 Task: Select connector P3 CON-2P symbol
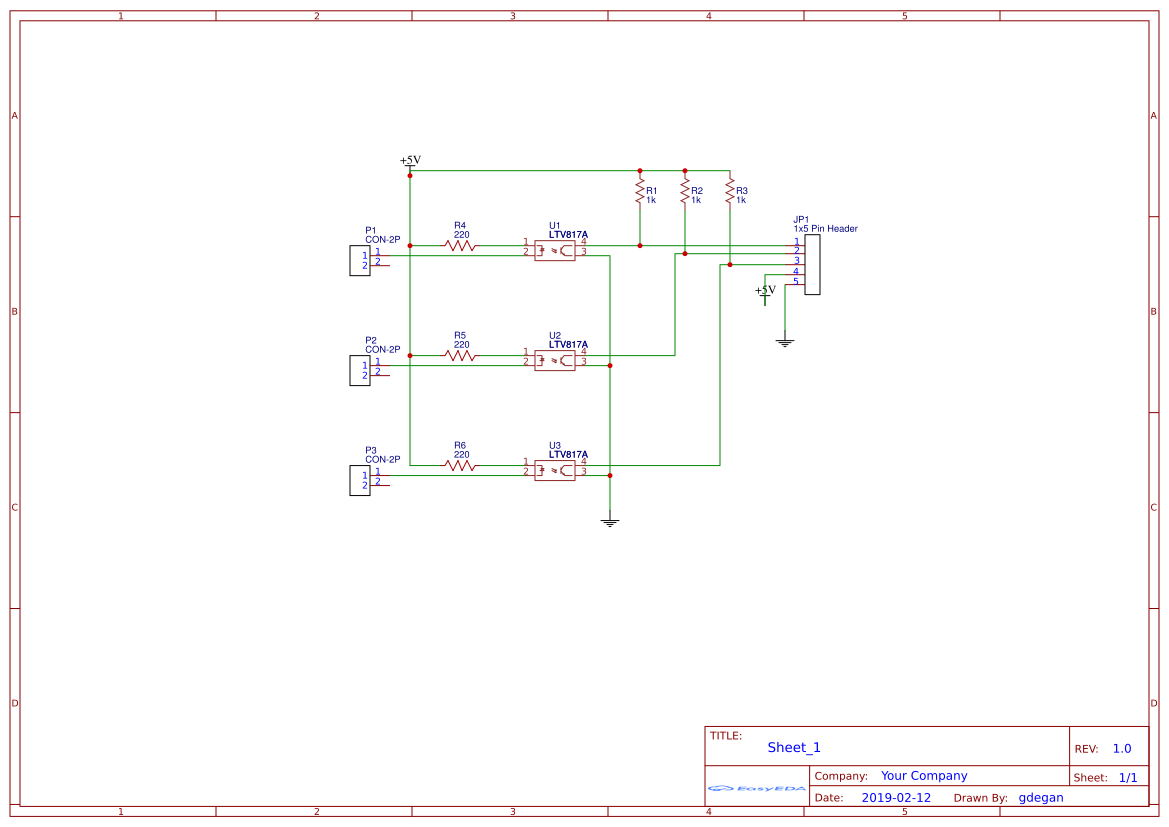click(x=359, y=481)
